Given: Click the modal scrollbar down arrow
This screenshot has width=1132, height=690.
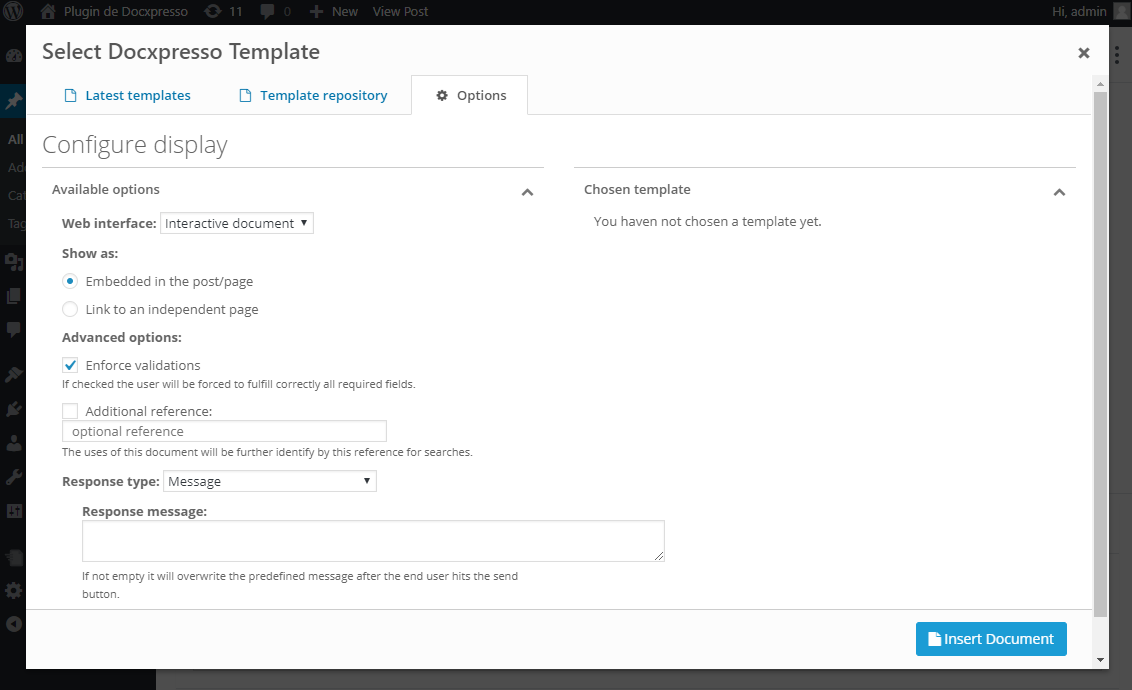Looking at the screenshot, I should click(x=1100, y=660).
